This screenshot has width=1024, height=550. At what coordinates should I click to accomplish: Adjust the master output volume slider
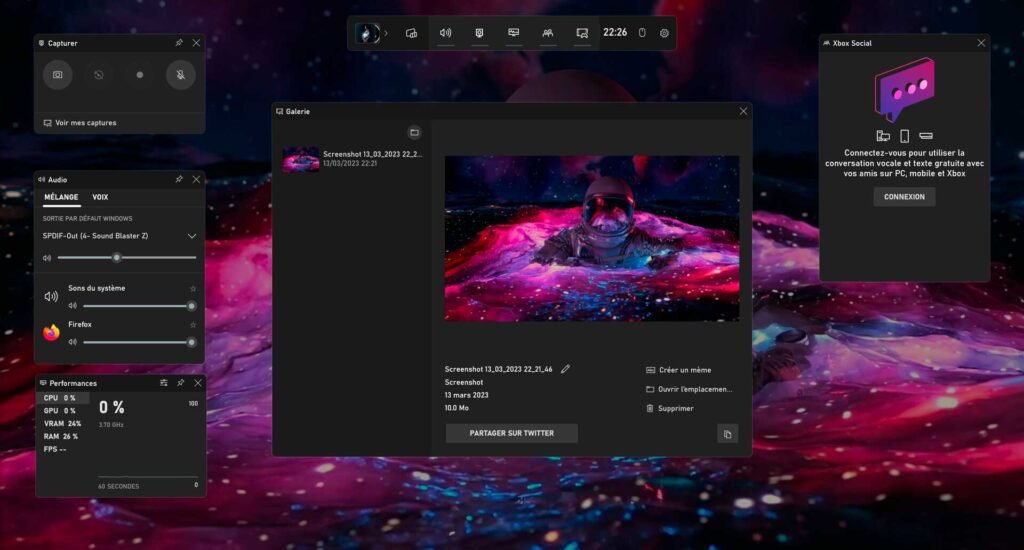[127, 258]
